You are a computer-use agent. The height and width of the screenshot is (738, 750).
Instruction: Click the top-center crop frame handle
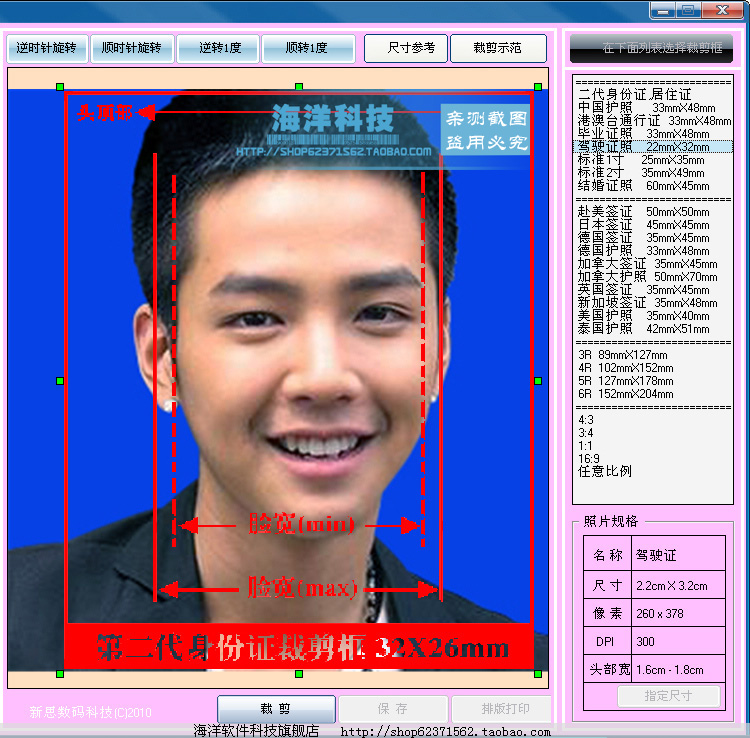(299, 87)
